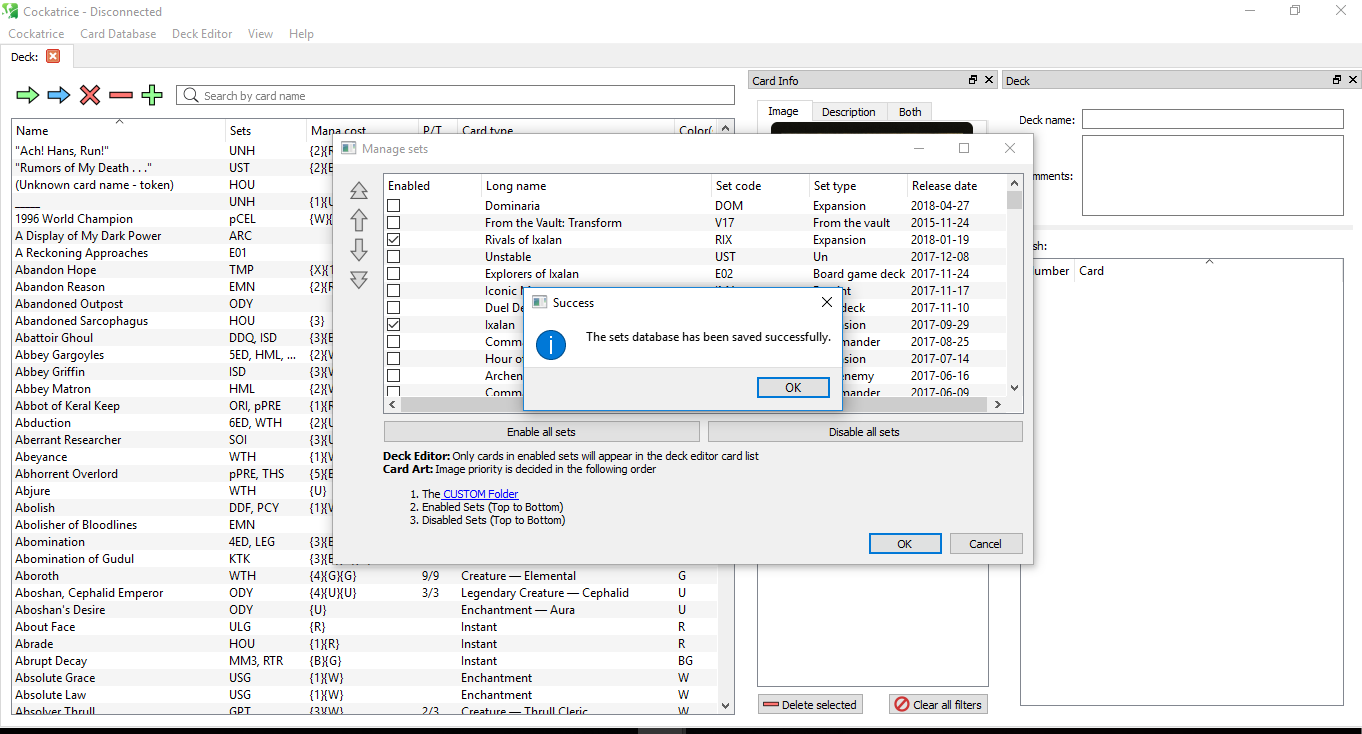Click the deck Comments text box

(1212, 174)
